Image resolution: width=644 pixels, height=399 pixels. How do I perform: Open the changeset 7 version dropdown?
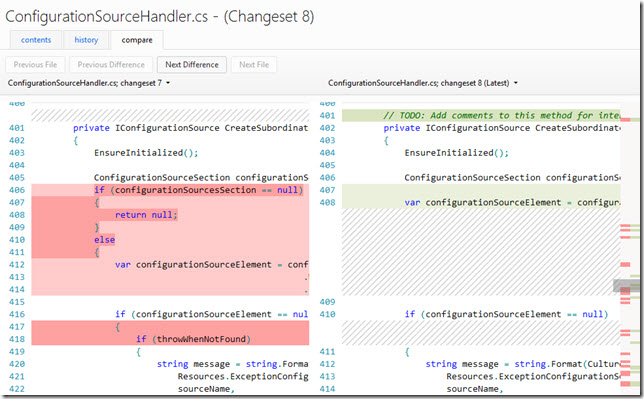point(89,83)
